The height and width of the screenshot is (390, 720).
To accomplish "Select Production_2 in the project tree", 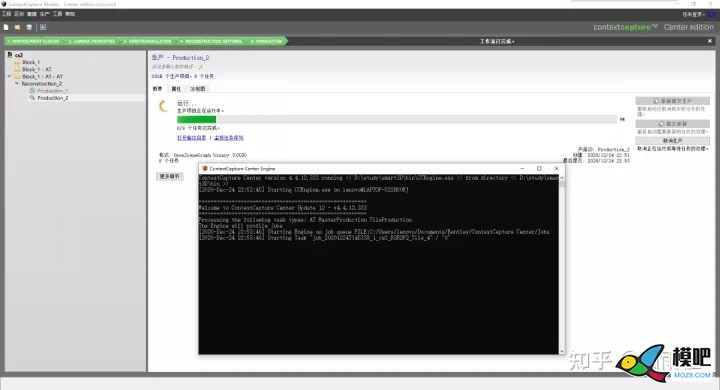I will click(x=52, y=98).
